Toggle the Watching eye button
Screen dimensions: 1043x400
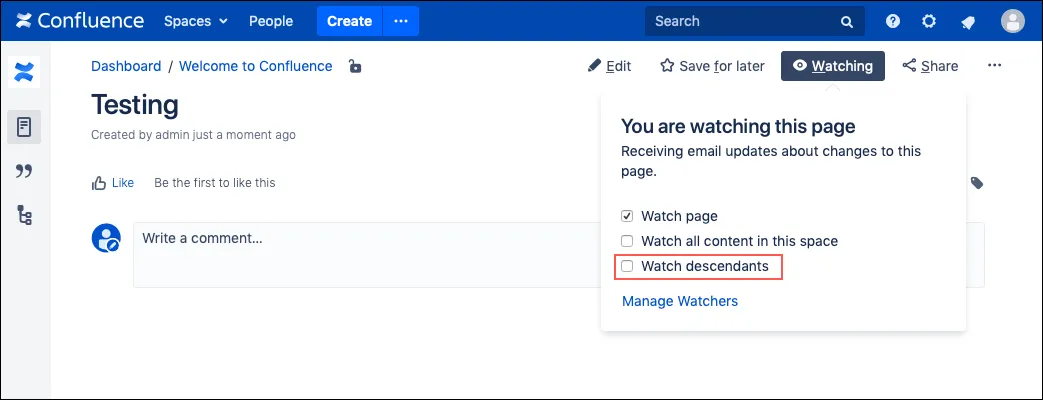click(833, 66)
